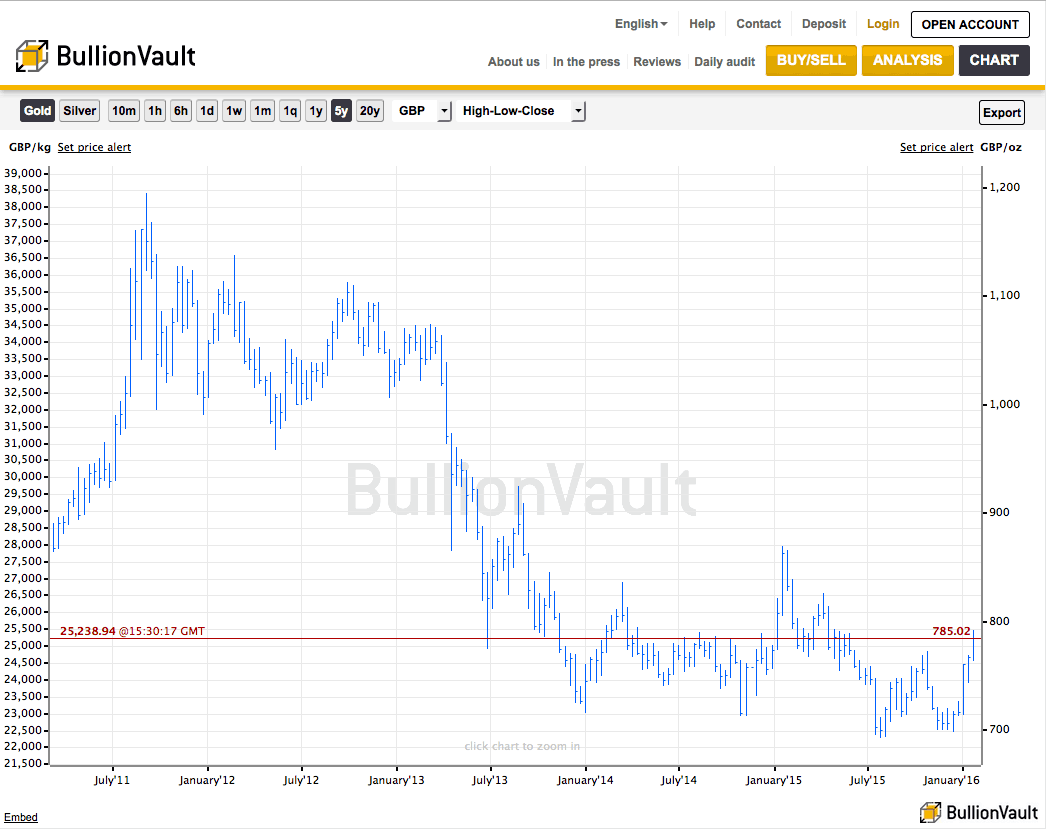Switch chart to 1m timeframe
1046x829 pixels.
pos(263,111)
